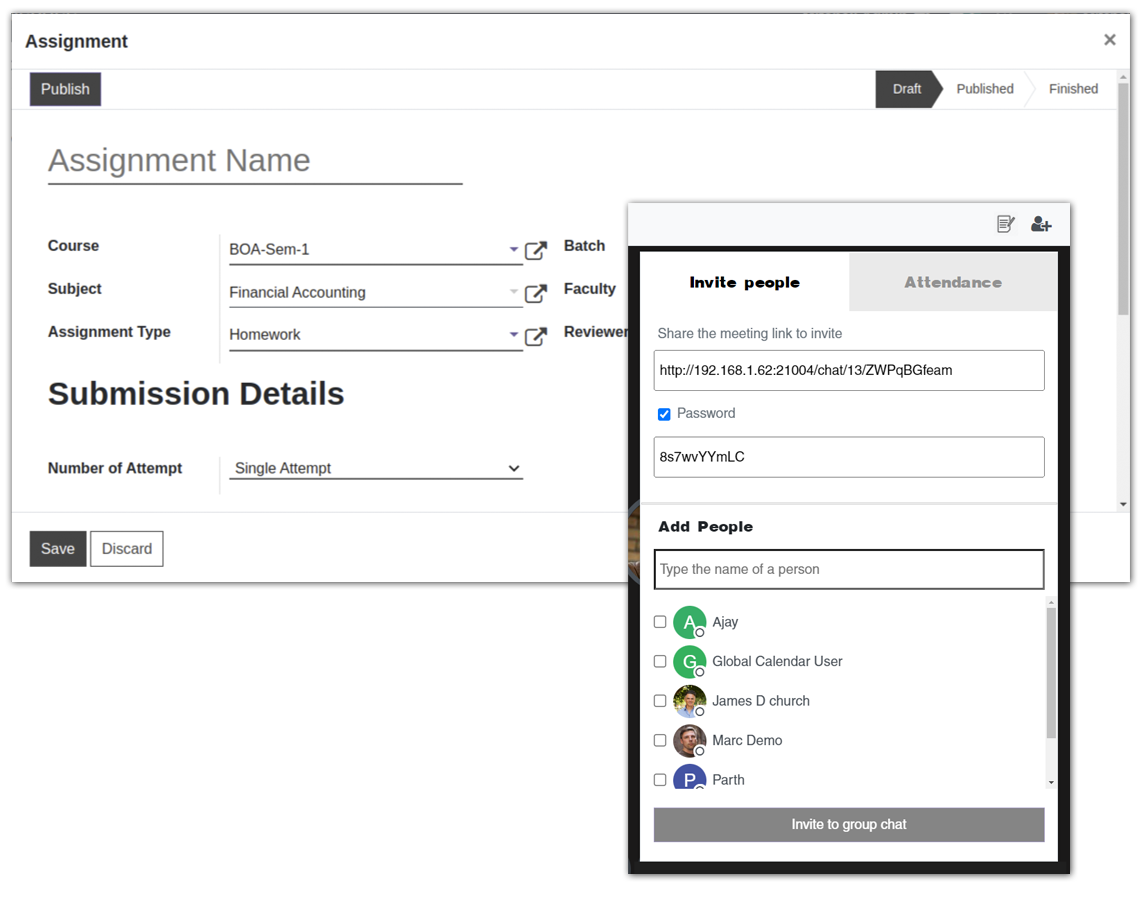Expand the Course dropdown arrow
This screenshot has width=1140, height=900.
(x=513, y=250)
